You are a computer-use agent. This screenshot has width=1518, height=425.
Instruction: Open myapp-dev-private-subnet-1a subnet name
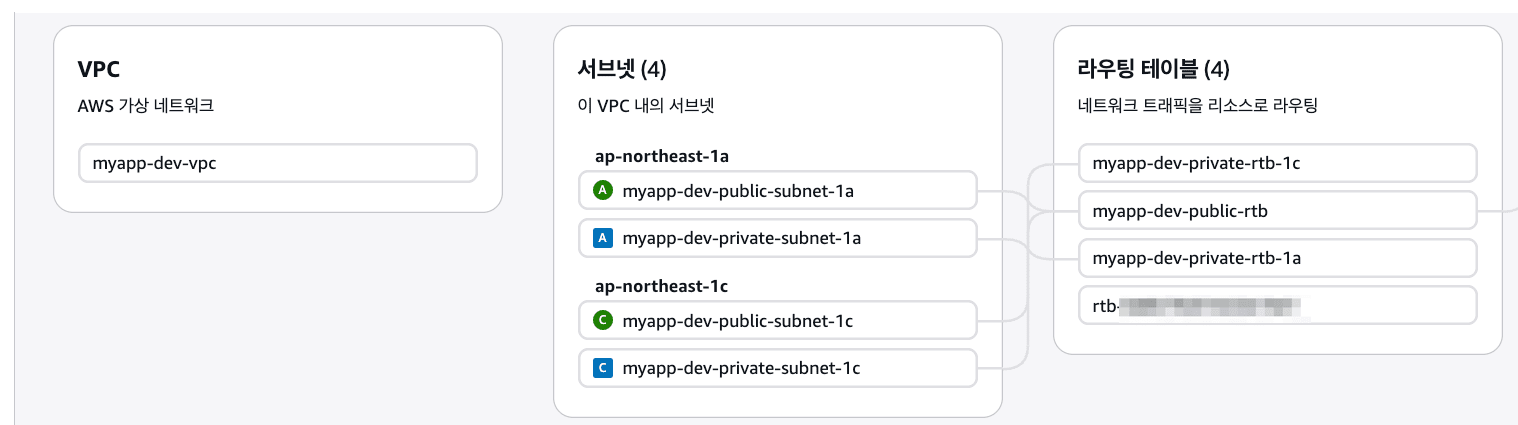[x=741, y=238]
